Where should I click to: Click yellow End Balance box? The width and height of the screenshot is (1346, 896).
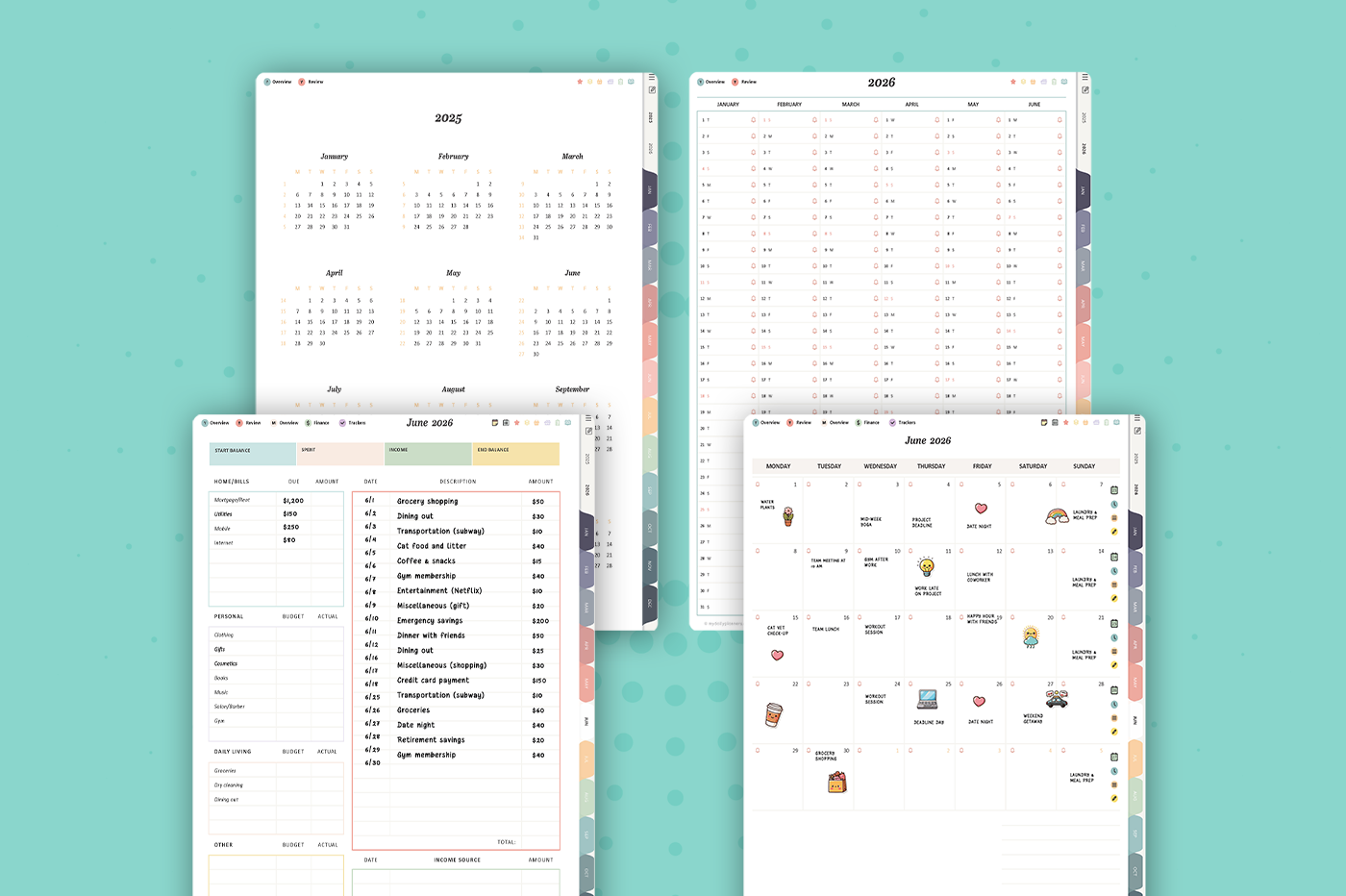(x=516, y=454)
